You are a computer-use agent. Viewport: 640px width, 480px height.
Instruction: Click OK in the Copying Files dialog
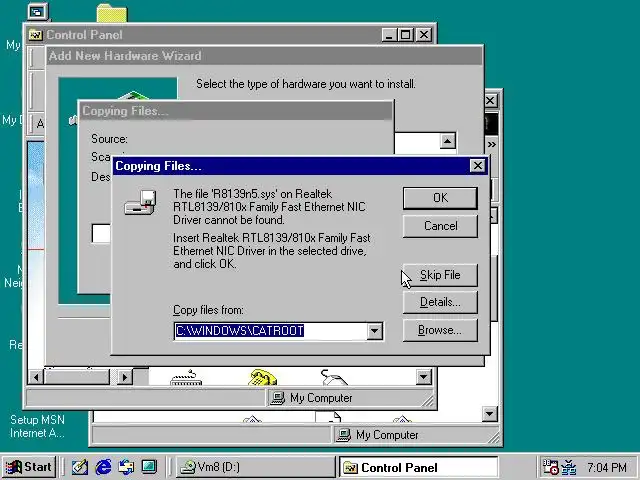click(440, 198)
